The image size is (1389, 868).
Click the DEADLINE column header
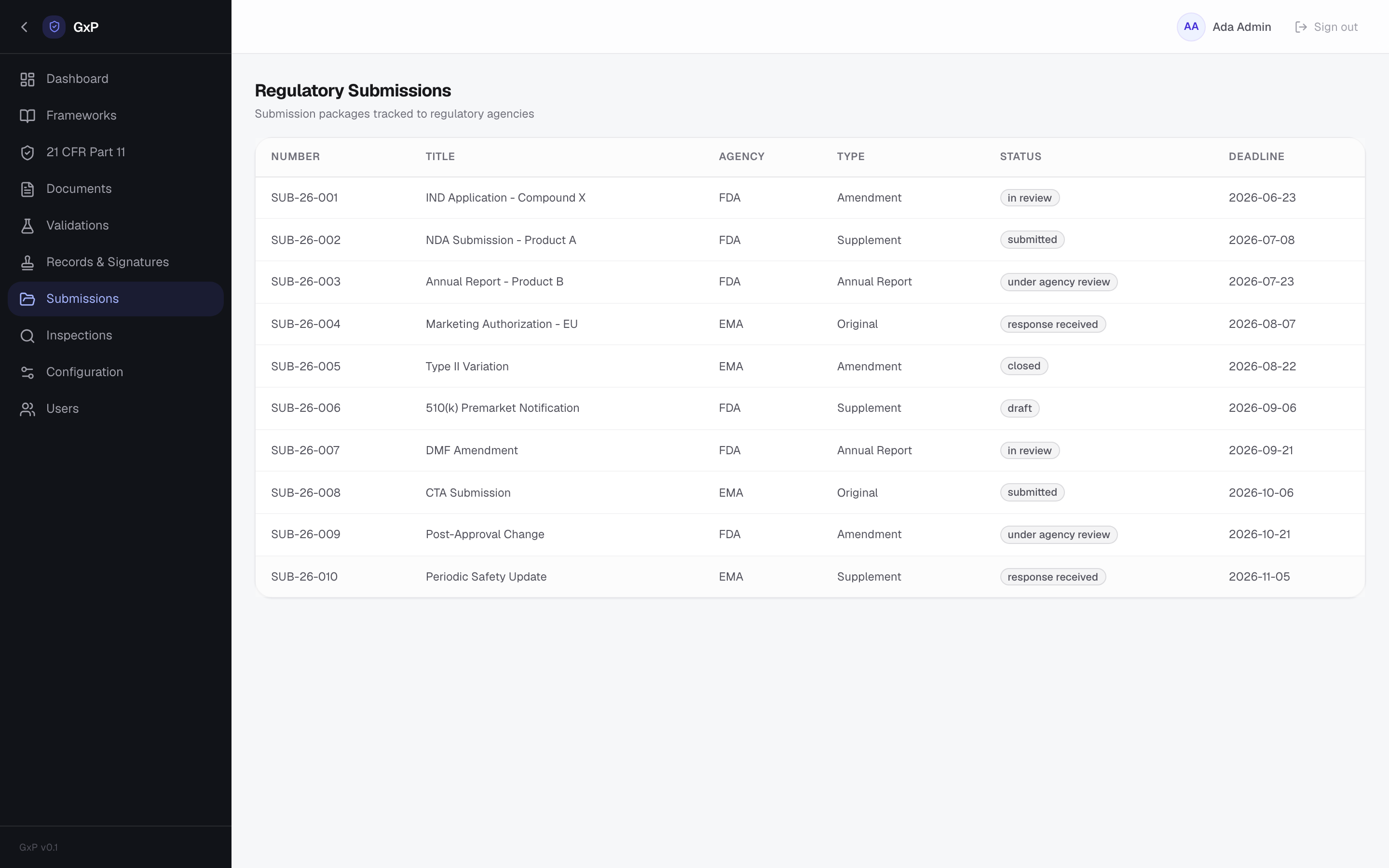tap(1256, 157)
